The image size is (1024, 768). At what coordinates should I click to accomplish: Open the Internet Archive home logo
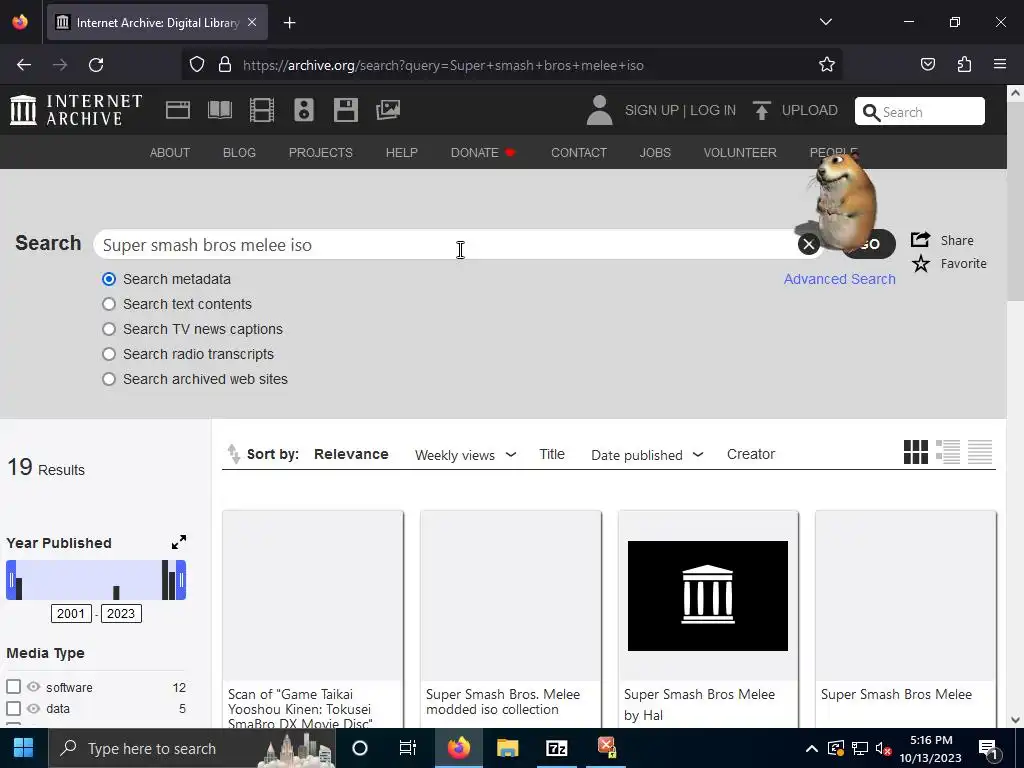pos(76,110)
